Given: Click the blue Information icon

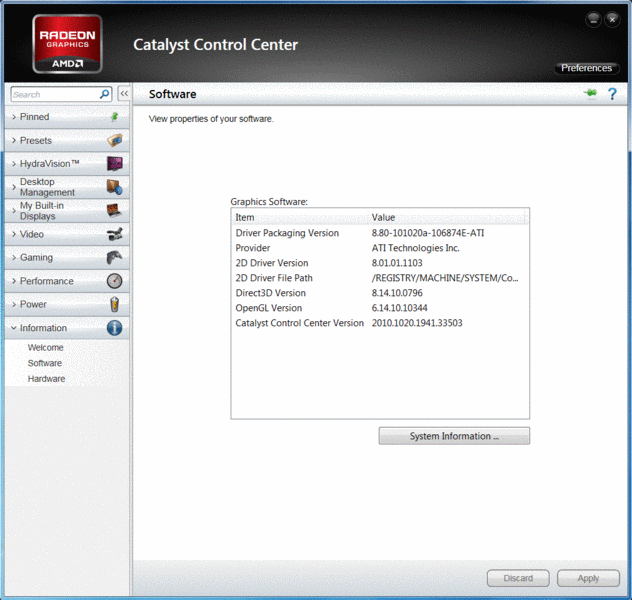Looking at the screenshot, I should coord(114,328).
